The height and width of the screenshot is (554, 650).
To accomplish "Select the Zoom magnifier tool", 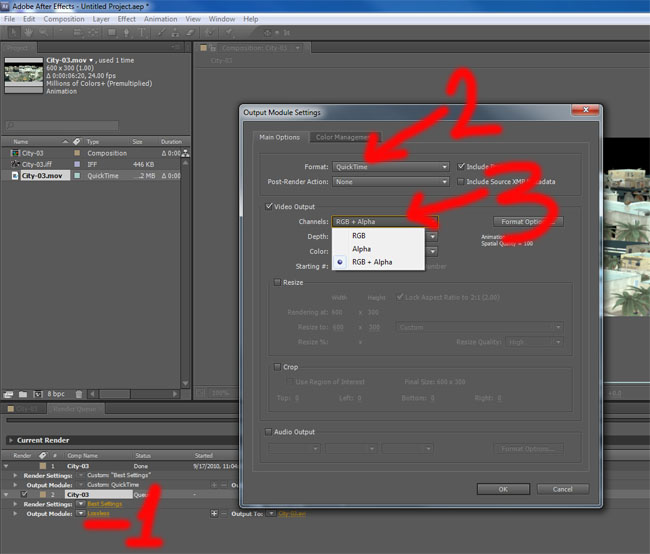I will pyautogui.click(x=43, y=32).
